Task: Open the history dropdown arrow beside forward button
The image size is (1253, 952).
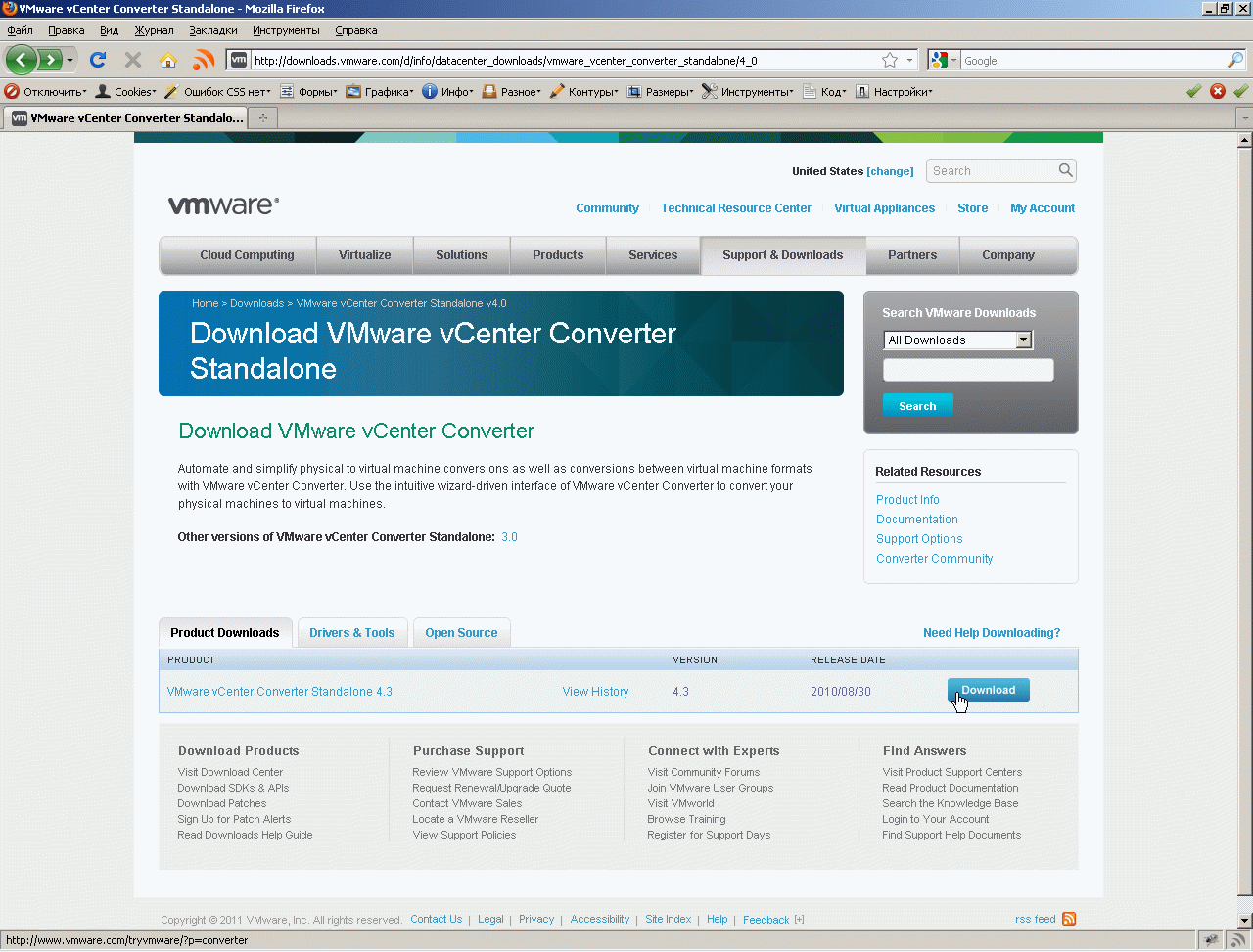Action: pos(70,61)
